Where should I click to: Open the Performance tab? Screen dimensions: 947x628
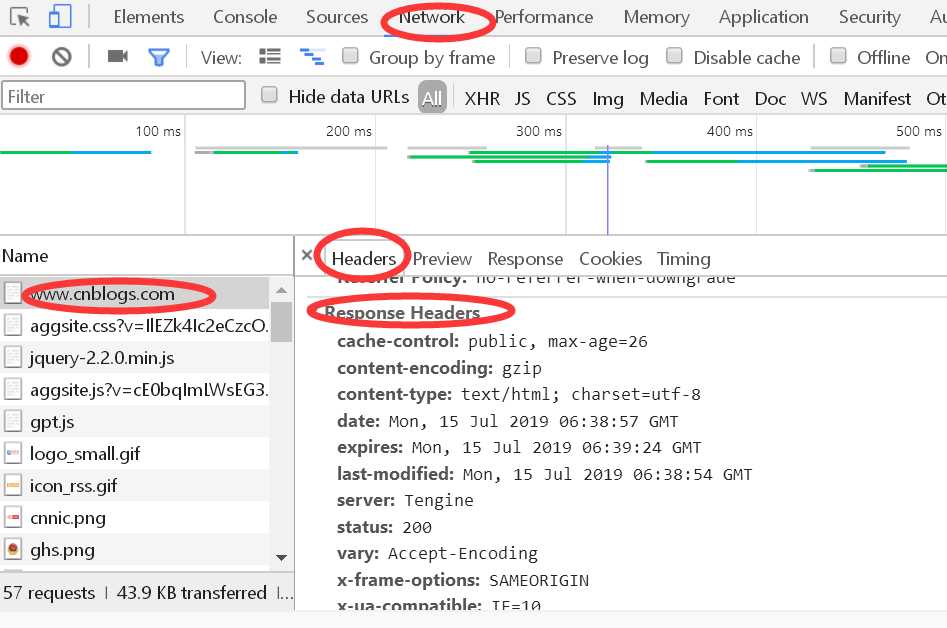544,17
